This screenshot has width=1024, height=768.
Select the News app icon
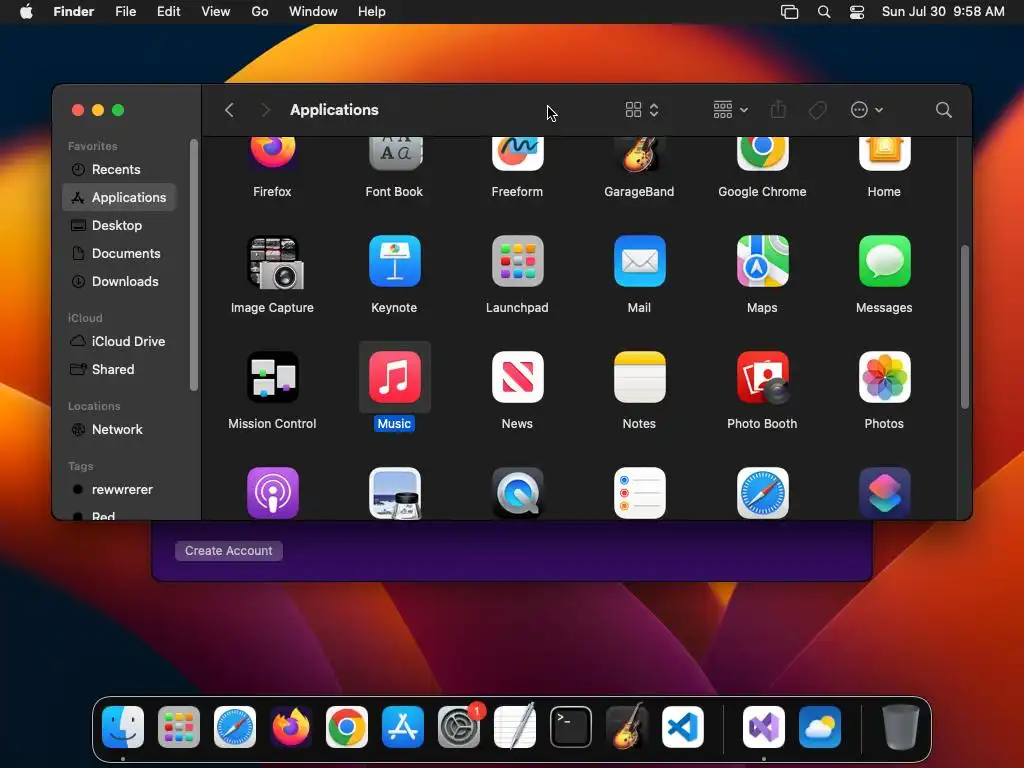(517, 377)
